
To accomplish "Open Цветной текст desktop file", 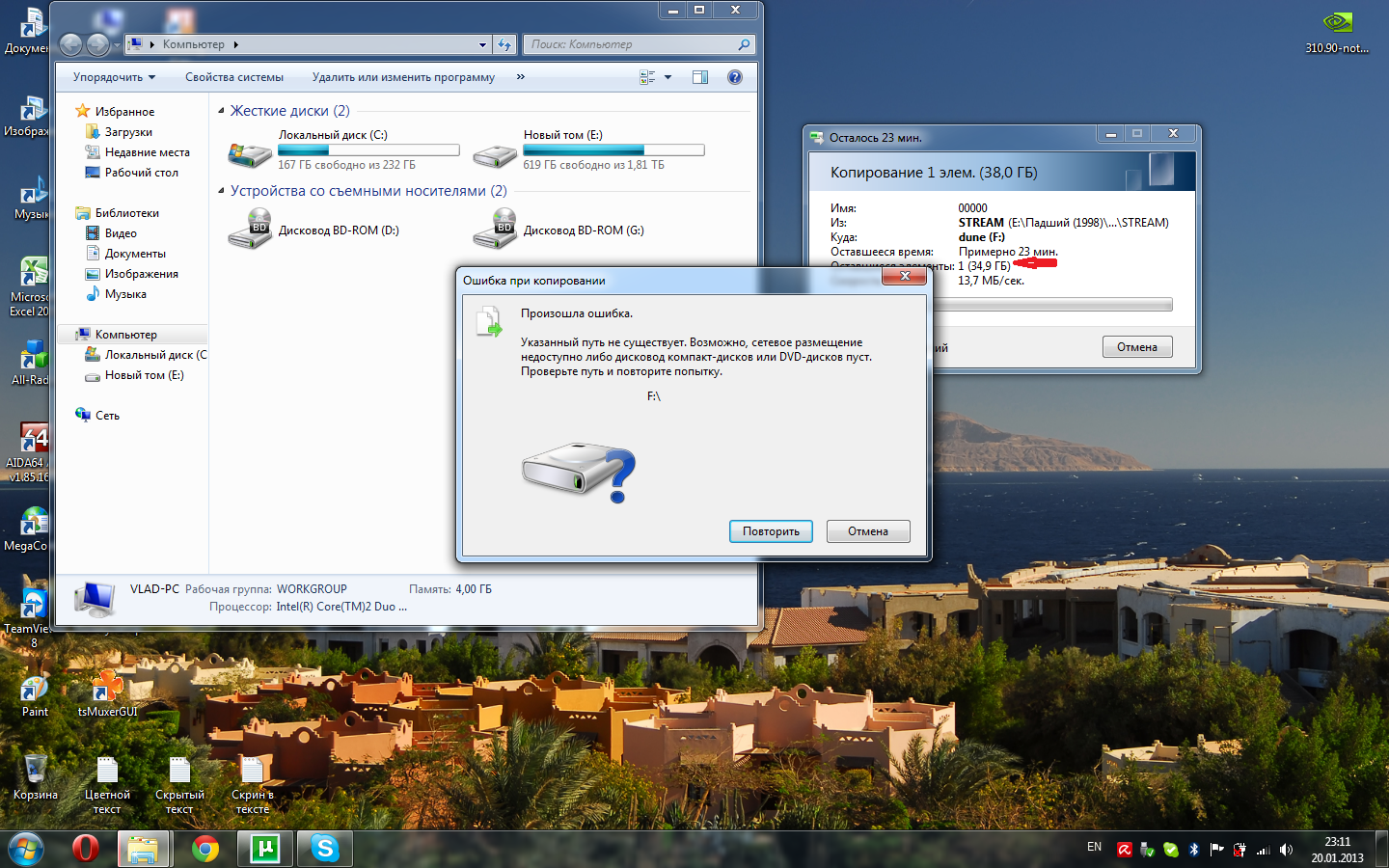I will coord(107,785).
